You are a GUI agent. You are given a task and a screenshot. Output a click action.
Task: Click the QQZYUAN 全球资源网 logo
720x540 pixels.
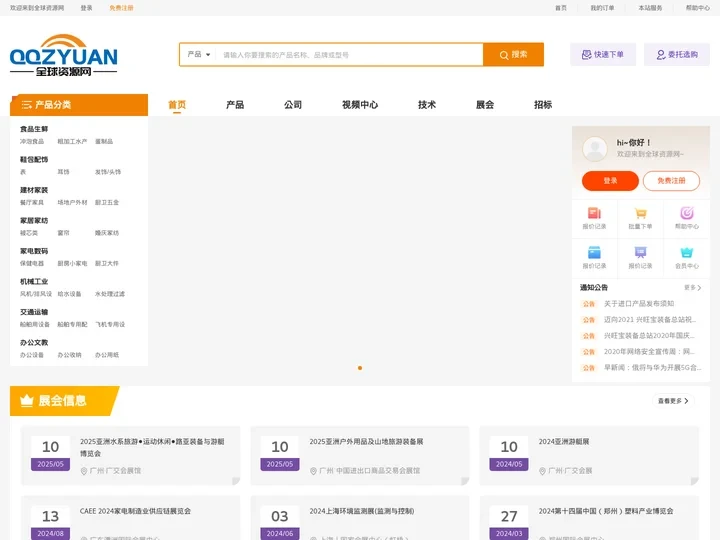63,55
